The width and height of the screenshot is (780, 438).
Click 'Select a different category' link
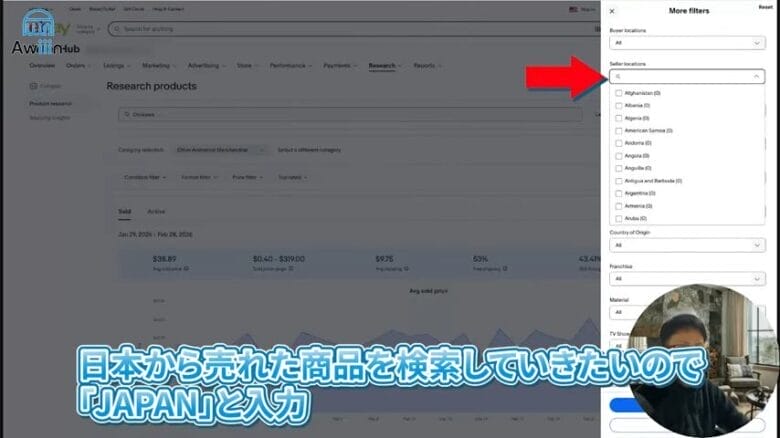[x=309, y=150]
